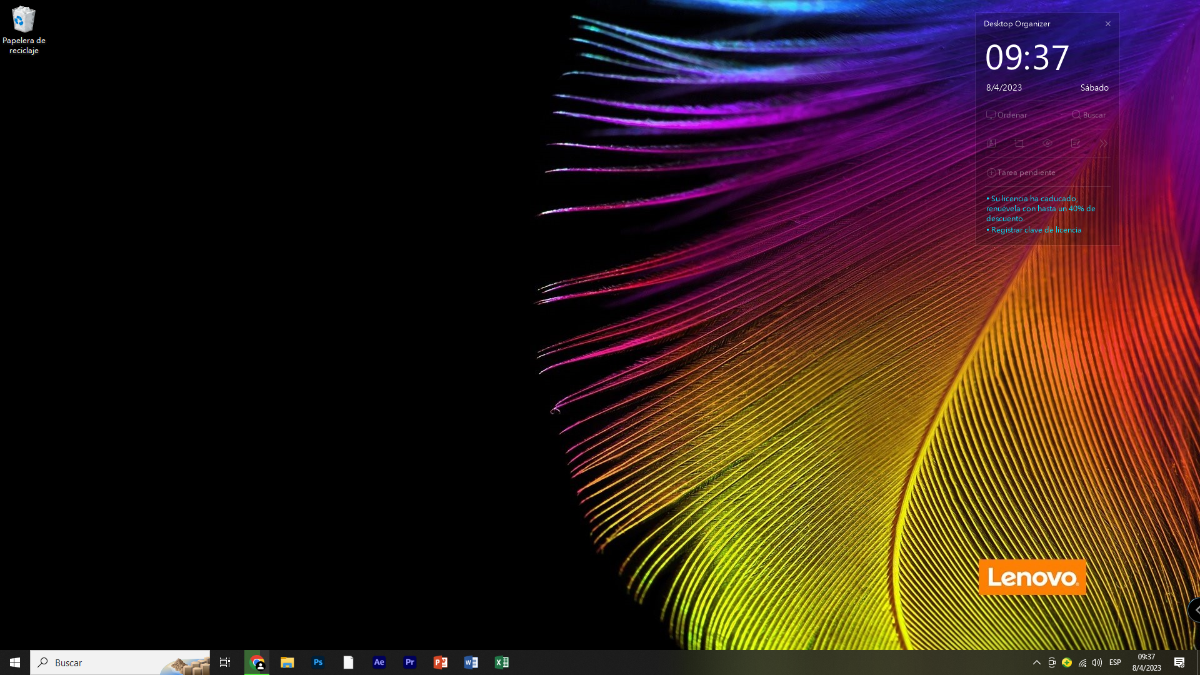
Task: Click the Registrar clave de licencia link
Action: tap(1035, 230)
